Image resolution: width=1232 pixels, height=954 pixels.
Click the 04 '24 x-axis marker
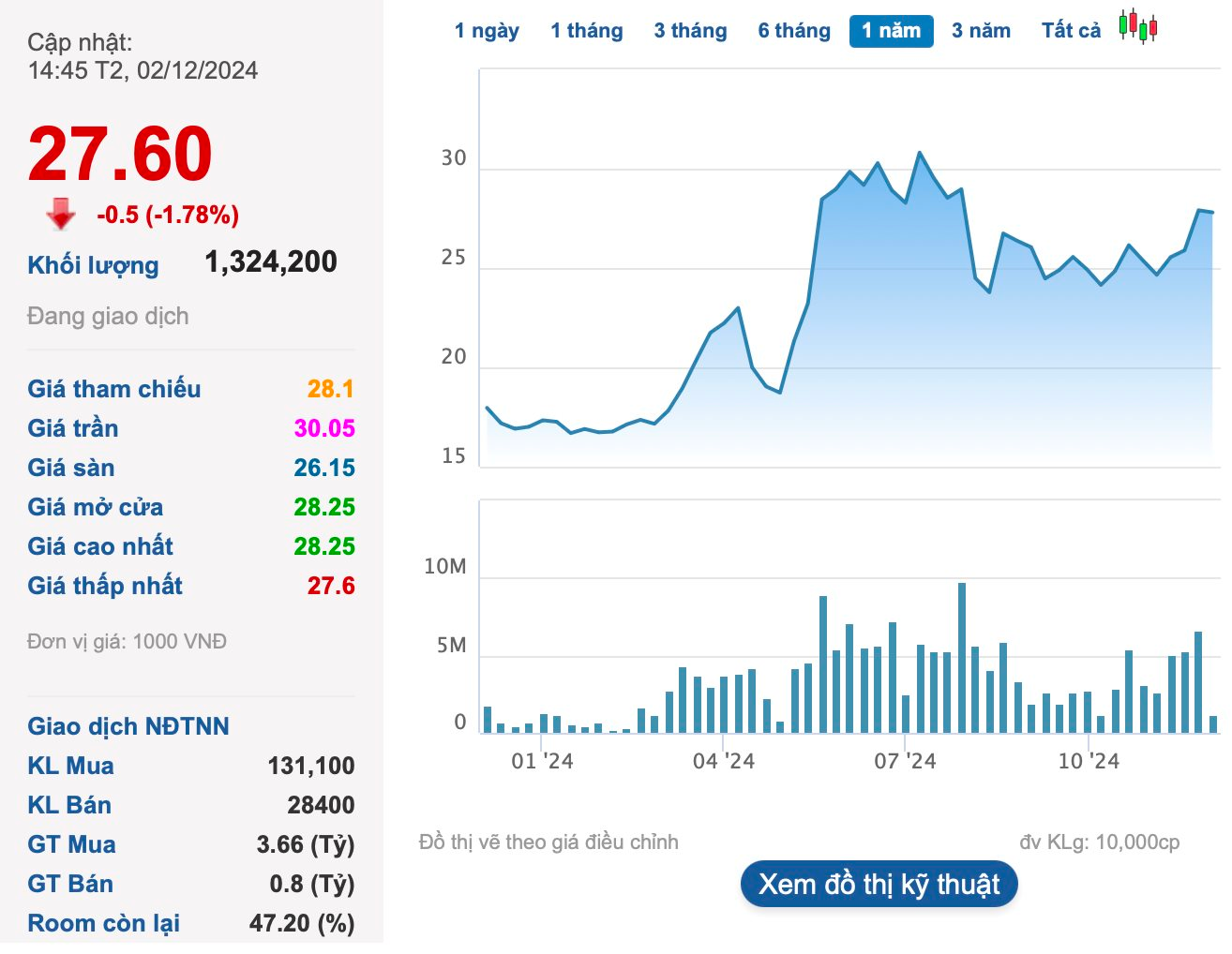[x=723, y=761]
